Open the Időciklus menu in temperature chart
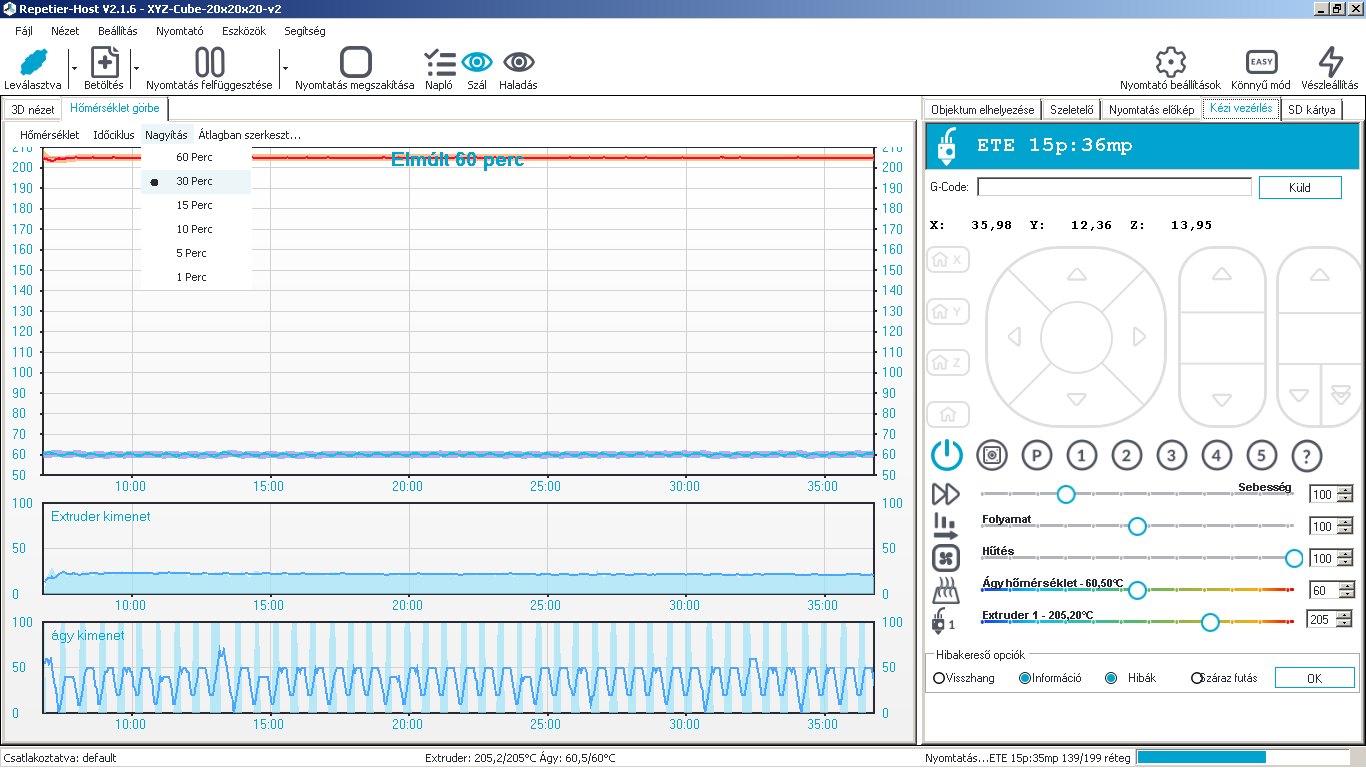The height and width of the screenshot is (768, 1366). (113, 135)
